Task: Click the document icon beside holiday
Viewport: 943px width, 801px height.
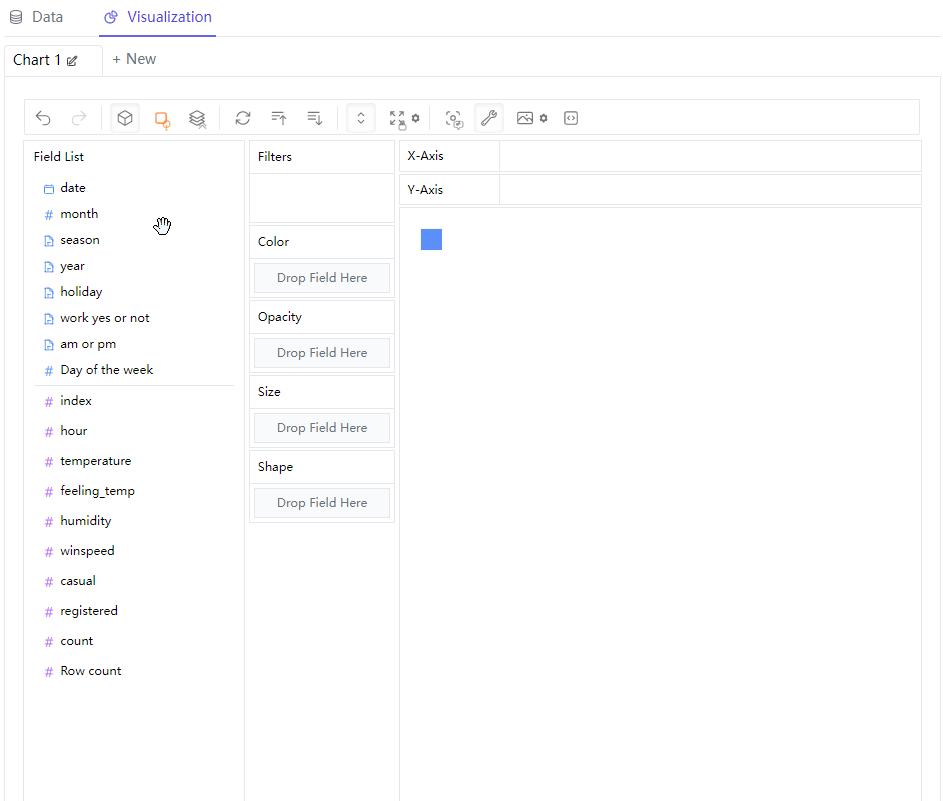Action: pos(49,293)
